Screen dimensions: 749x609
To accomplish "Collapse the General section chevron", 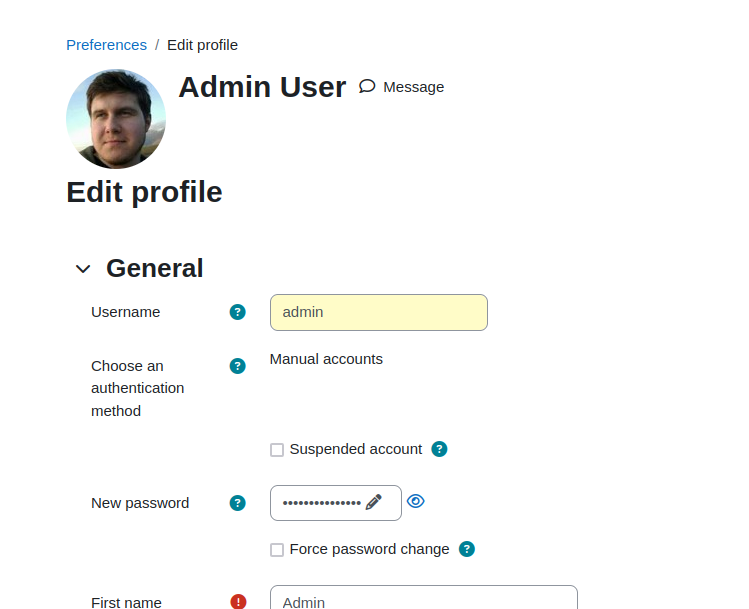I will (x=83, y=269).
